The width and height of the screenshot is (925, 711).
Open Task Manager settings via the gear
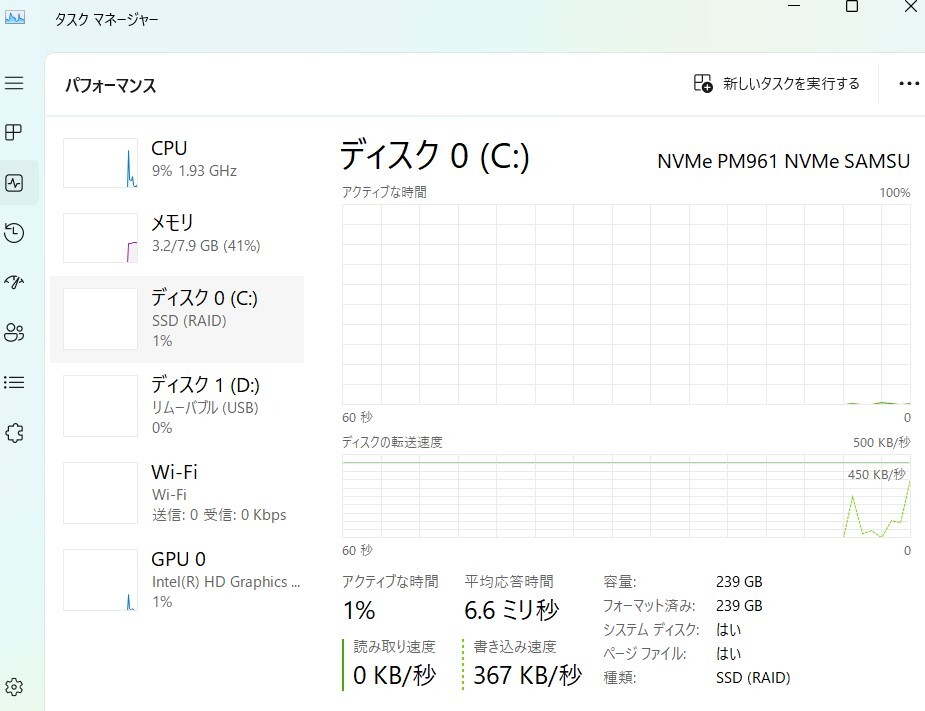[x=15, y=686]
